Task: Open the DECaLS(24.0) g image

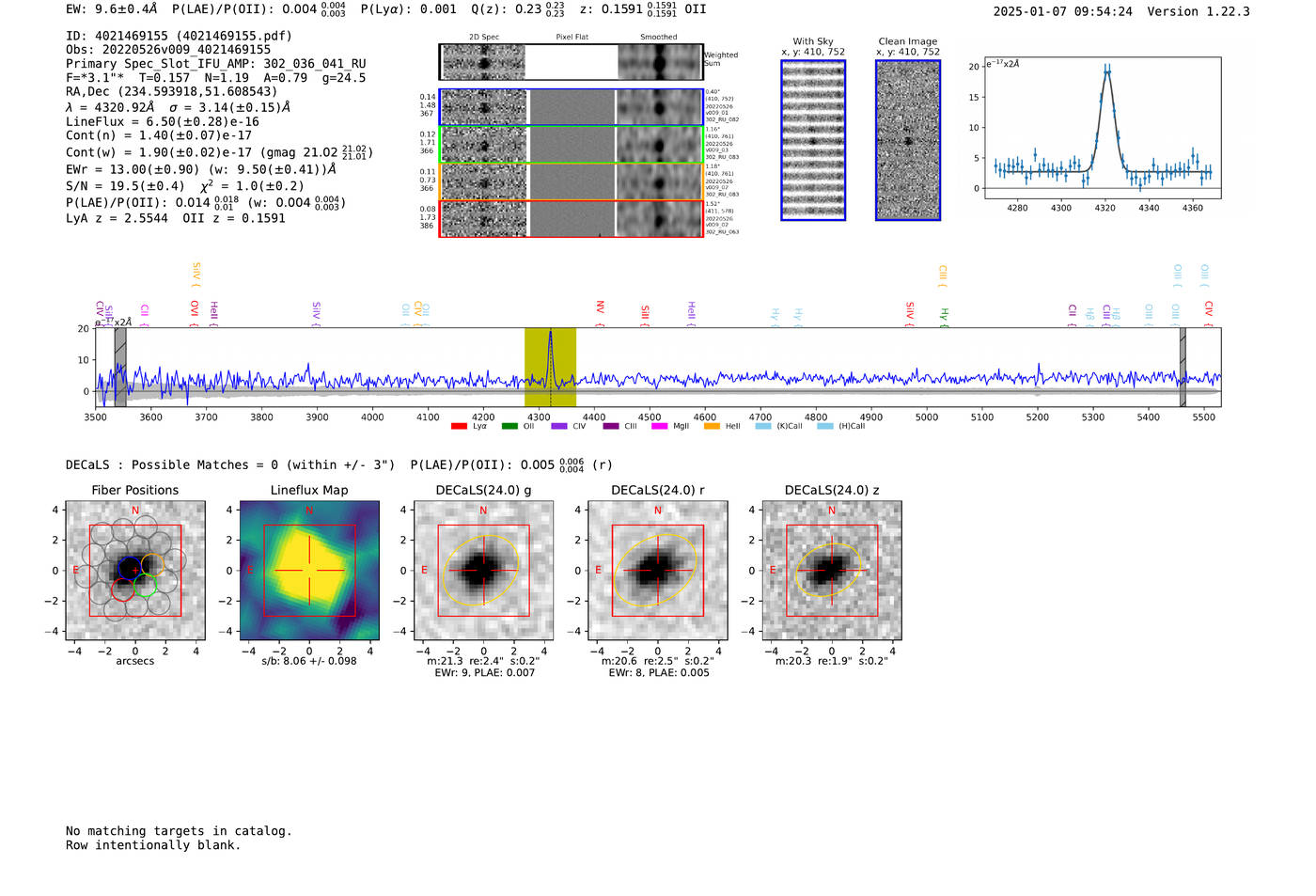Action: click(x=483, y=570)
